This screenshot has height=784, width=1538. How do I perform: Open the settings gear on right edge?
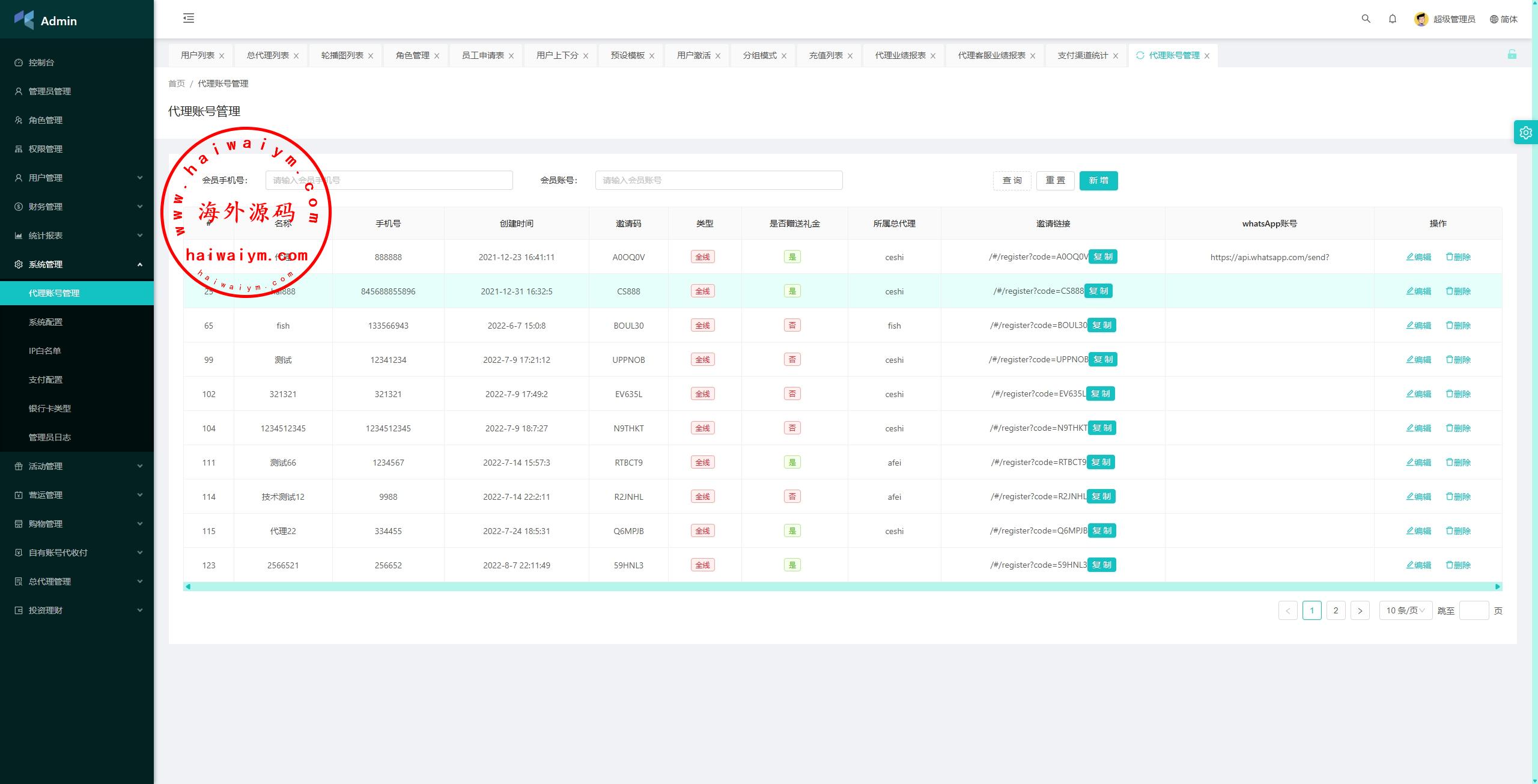[1525, 133]
